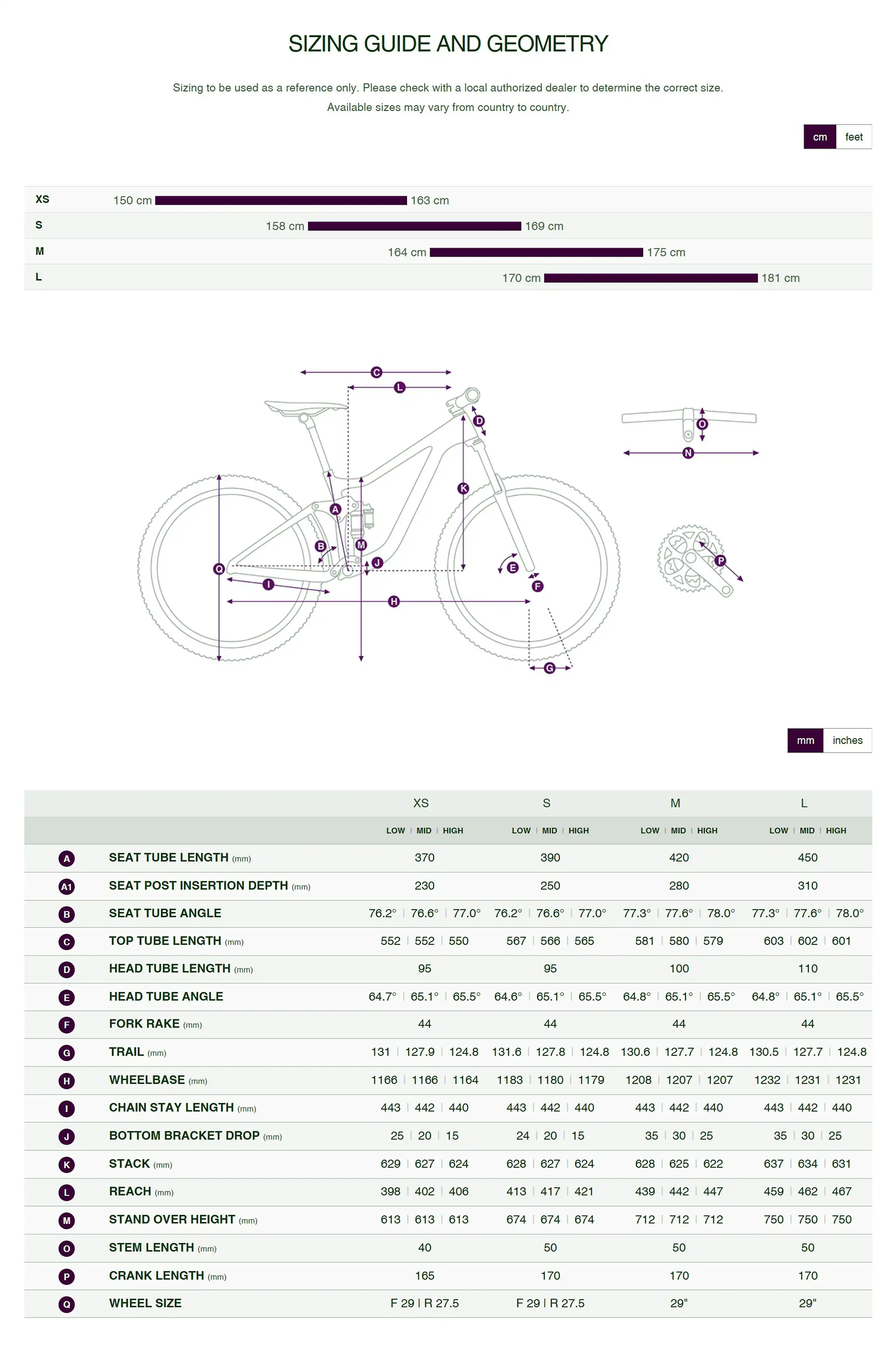Image resolution: width=896 pixels, height=1353 pixels.
Task: Click the A1 seat post insertion icon
Action: [66, 886]
